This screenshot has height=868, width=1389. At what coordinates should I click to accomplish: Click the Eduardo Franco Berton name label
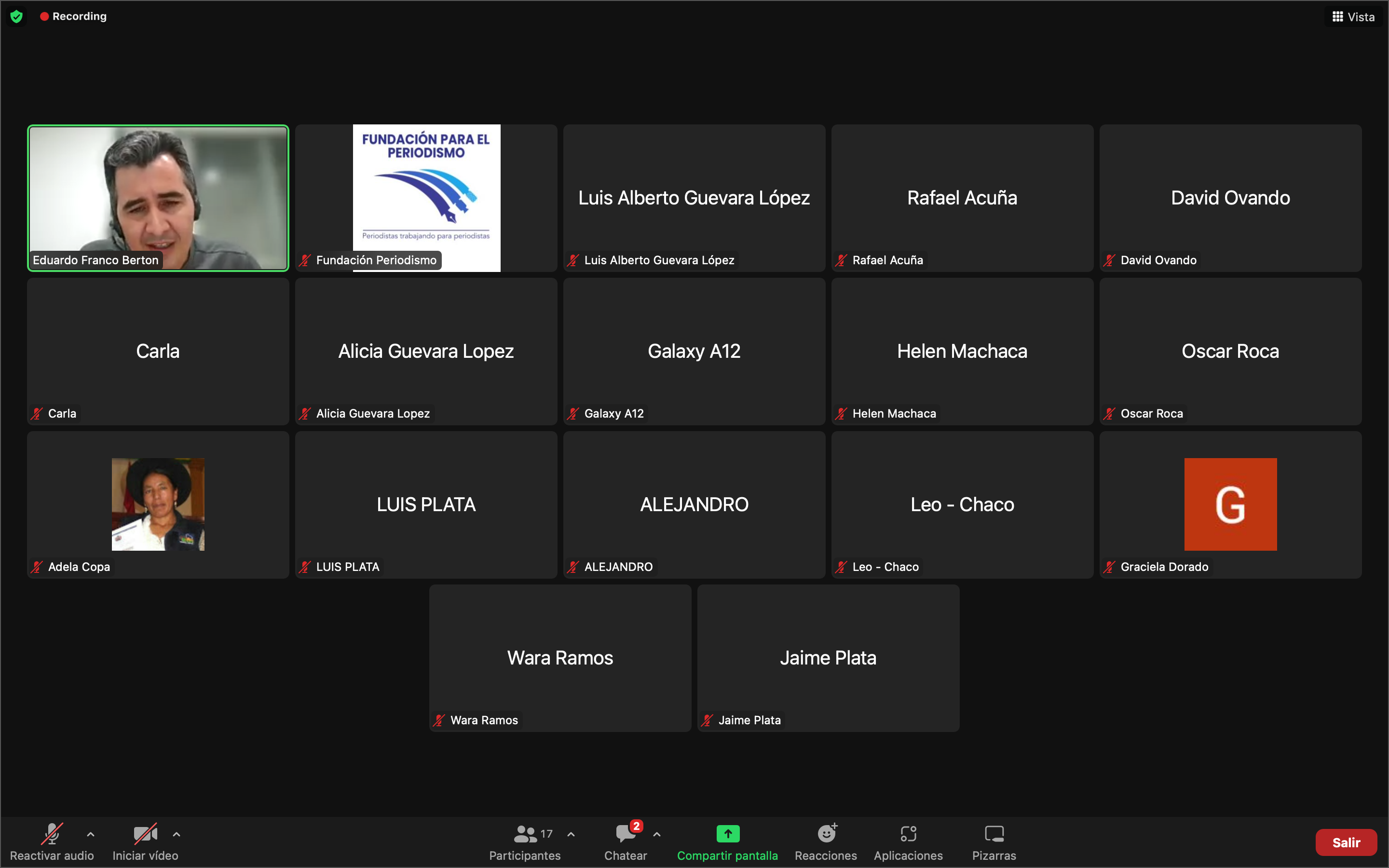click(x=95, y=260)
